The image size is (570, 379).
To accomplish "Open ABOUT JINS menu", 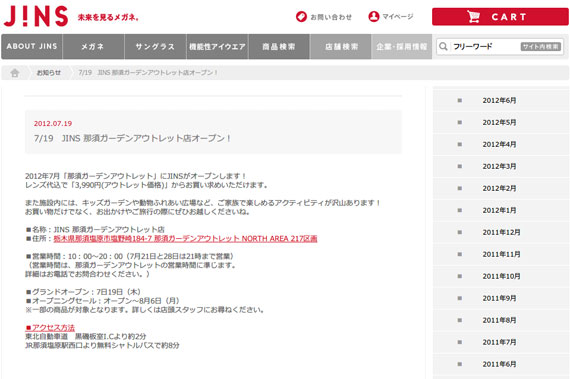I will pos(32,47).
